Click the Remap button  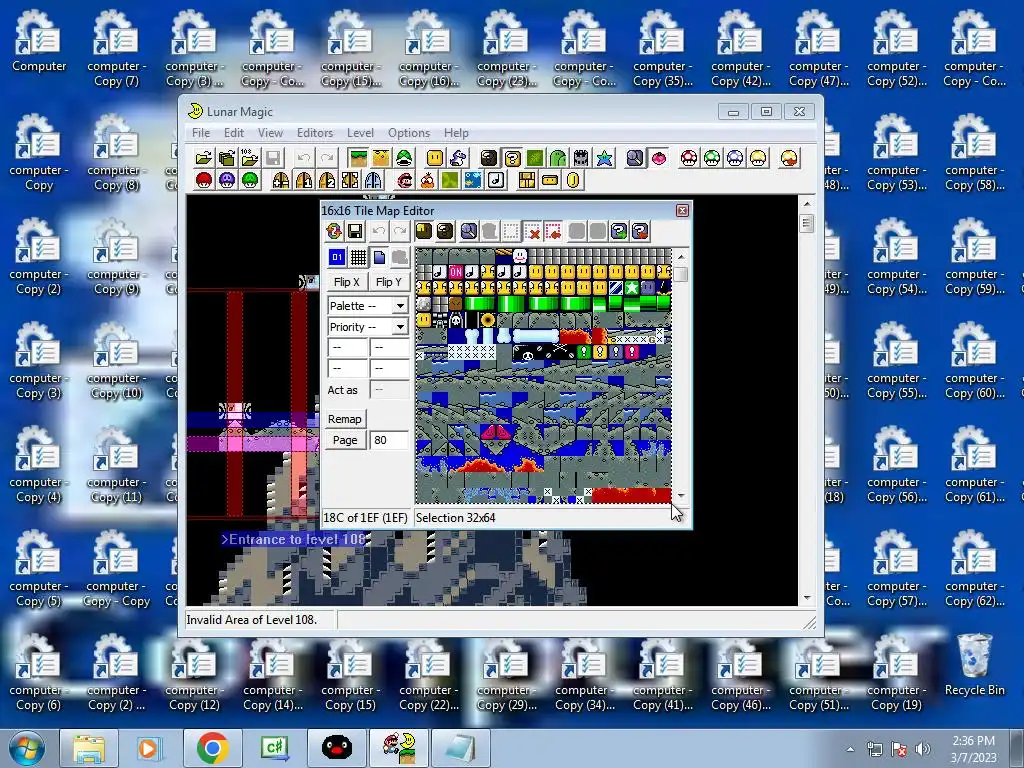(345, 419)
